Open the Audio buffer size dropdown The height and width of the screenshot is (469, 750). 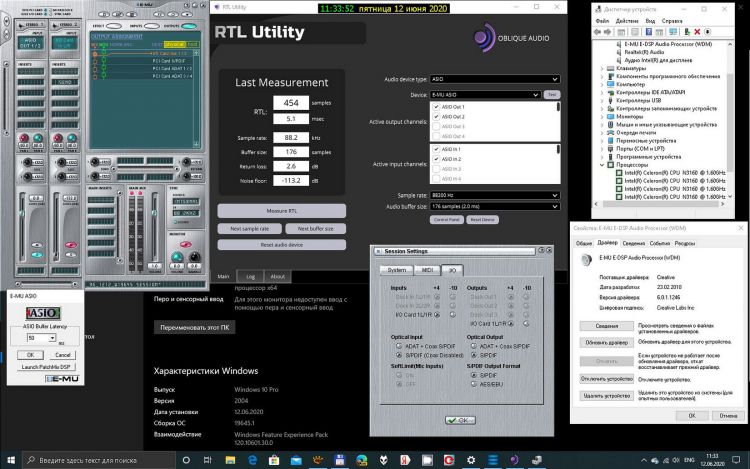(x=495, y=207)
